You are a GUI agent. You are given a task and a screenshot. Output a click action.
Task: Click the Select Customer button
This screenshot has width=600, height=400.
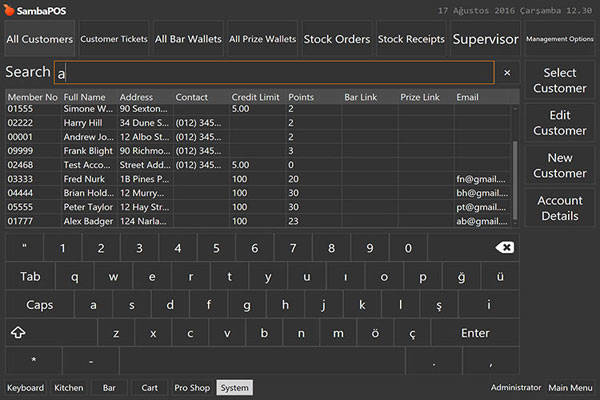(559, 80)
